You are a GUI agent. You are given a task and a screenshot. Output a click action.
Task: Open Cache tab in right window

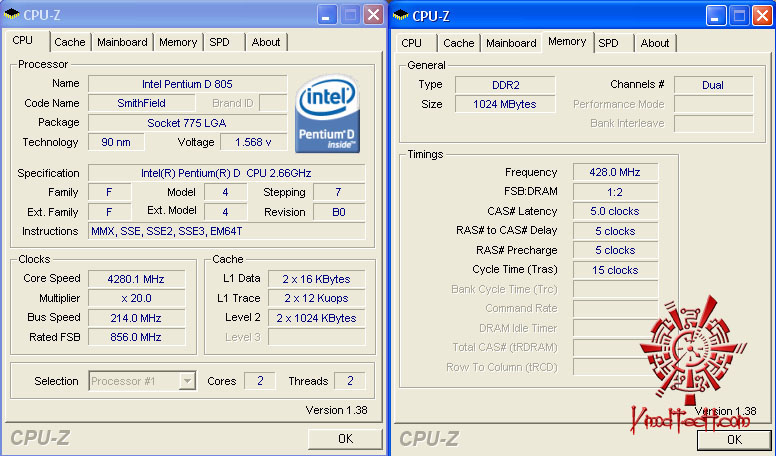tap(459, 43)
